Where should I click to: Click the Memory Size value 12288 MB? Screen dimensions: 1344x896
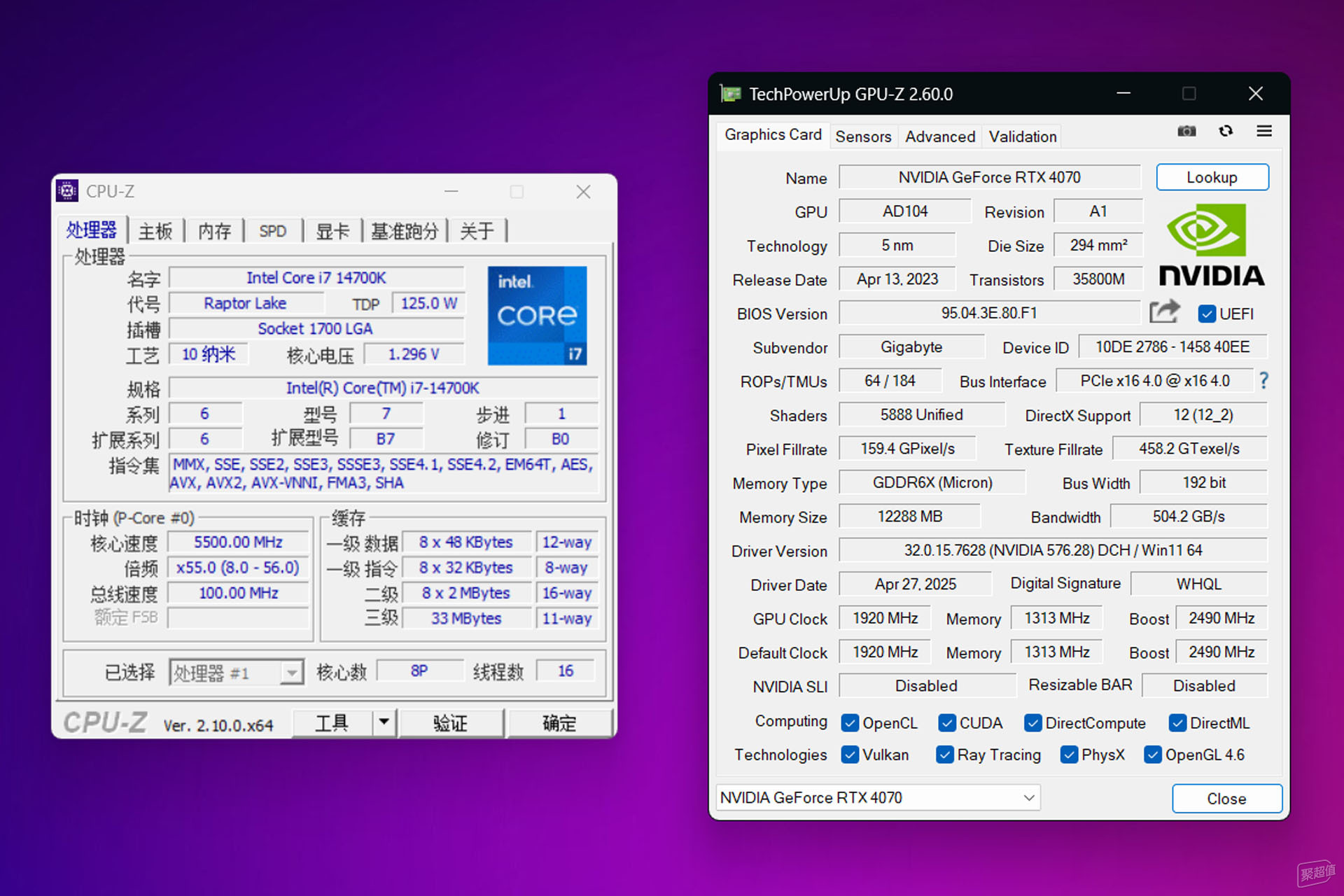click(x=910, y=517)
